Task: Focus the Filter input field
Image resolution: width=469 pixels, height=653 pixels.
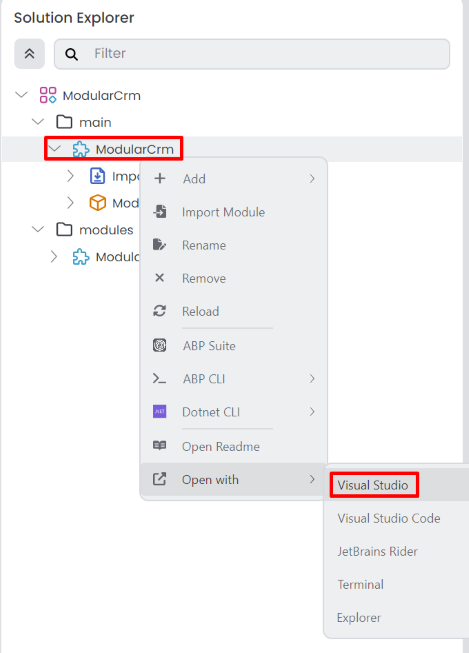Action: coord(252,54)
